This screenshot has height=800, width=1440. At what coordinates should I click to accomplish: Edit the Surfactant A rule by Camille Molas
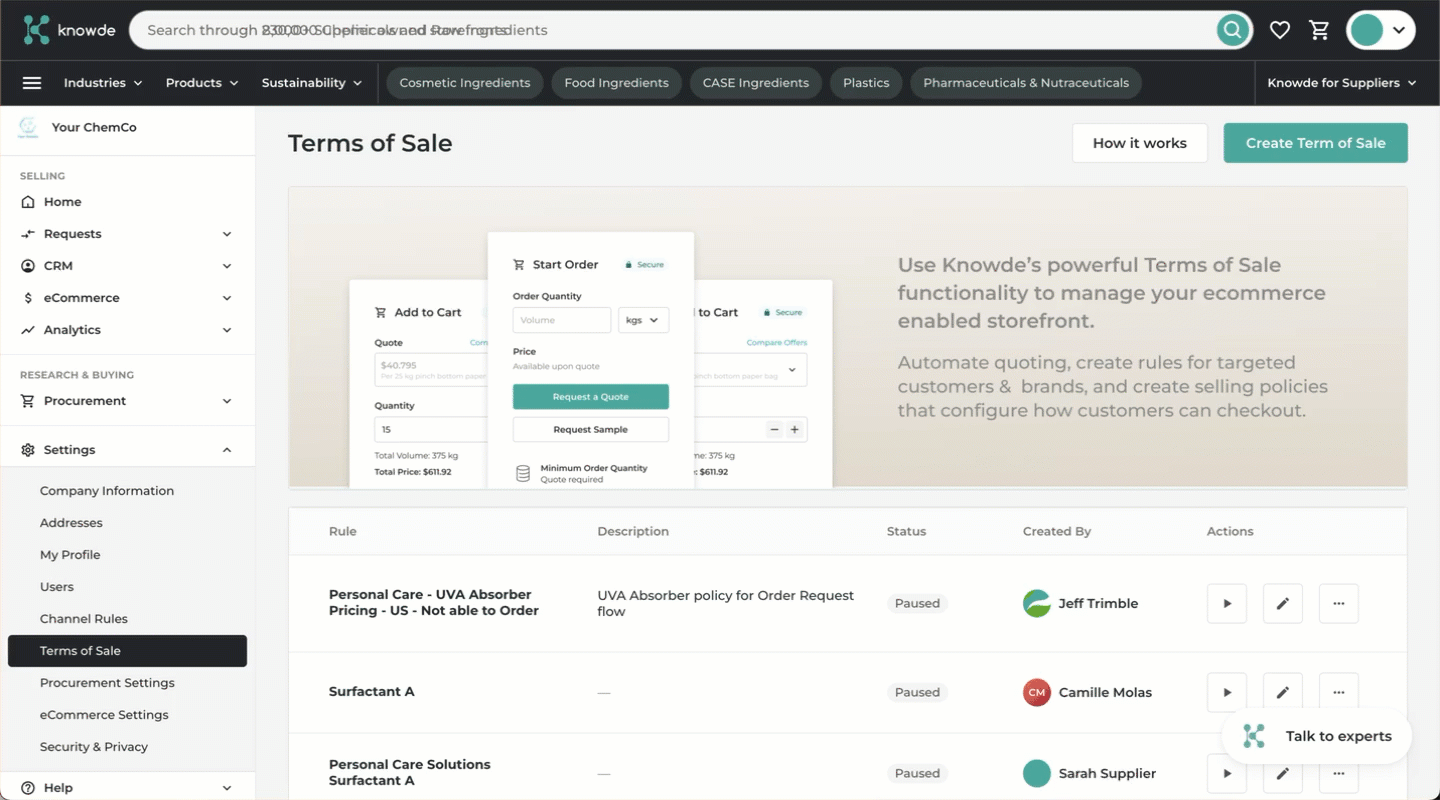tap(1283, 692)
